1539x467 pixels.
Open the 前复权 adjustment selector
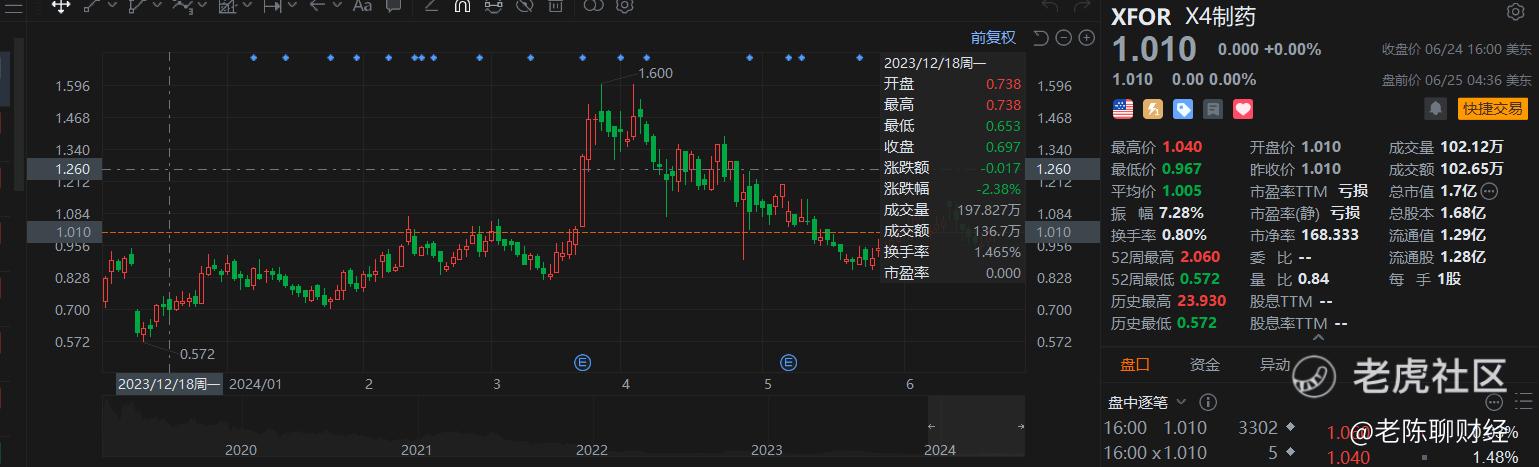pyautogui.click(x=993, y=38)
